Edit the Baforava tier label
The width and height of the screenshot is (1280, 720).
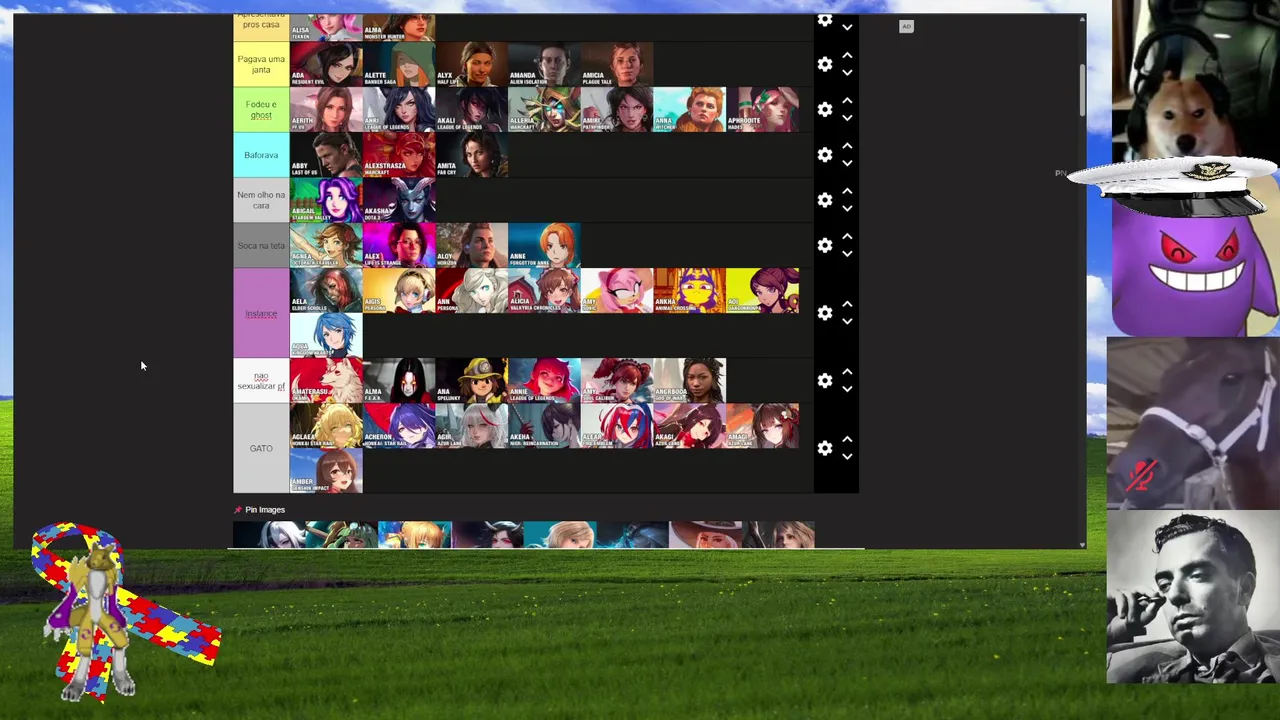click(261, 154)
